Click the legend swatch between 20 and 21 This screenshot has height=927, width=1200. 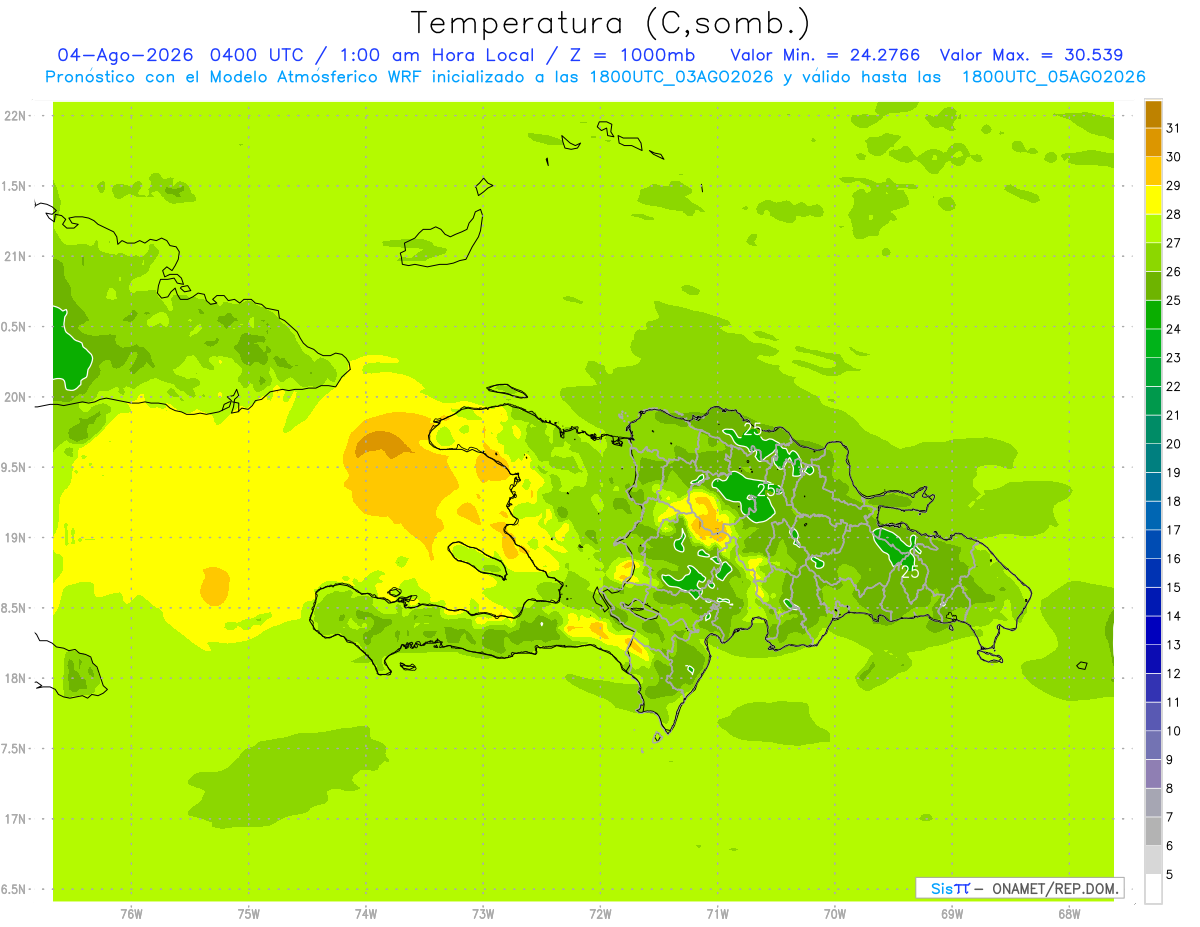pos(1153,429)
